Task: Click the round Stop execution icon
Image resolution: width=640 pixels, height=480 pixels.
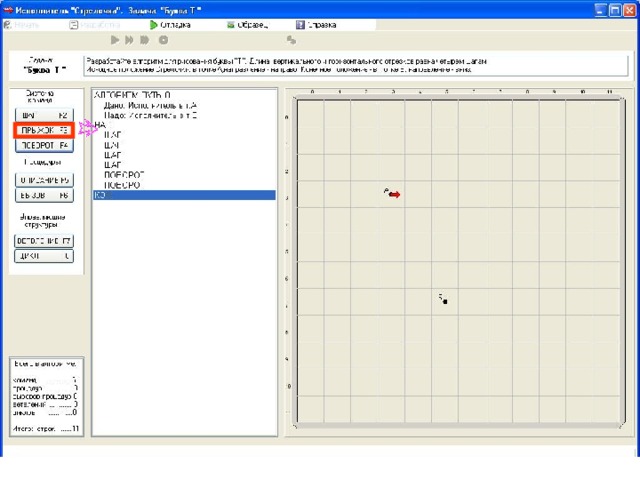Action: tap(163, 40)
